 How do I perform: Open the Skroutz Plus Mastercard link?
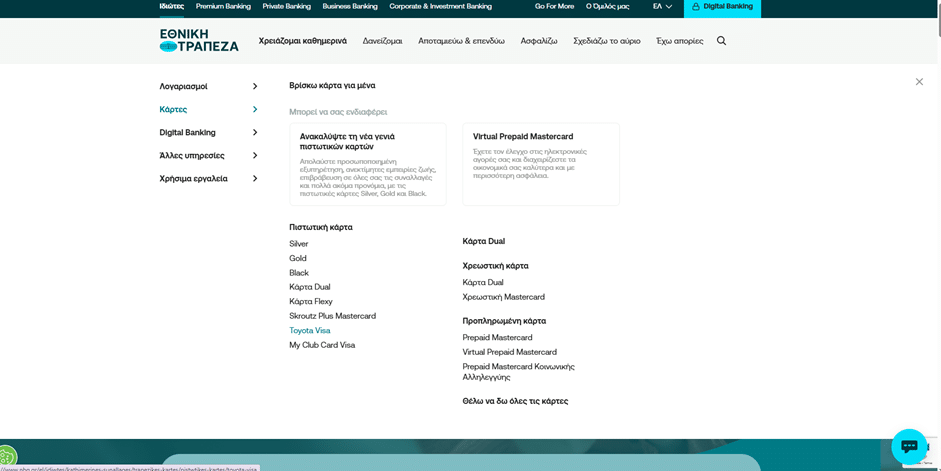332,316
